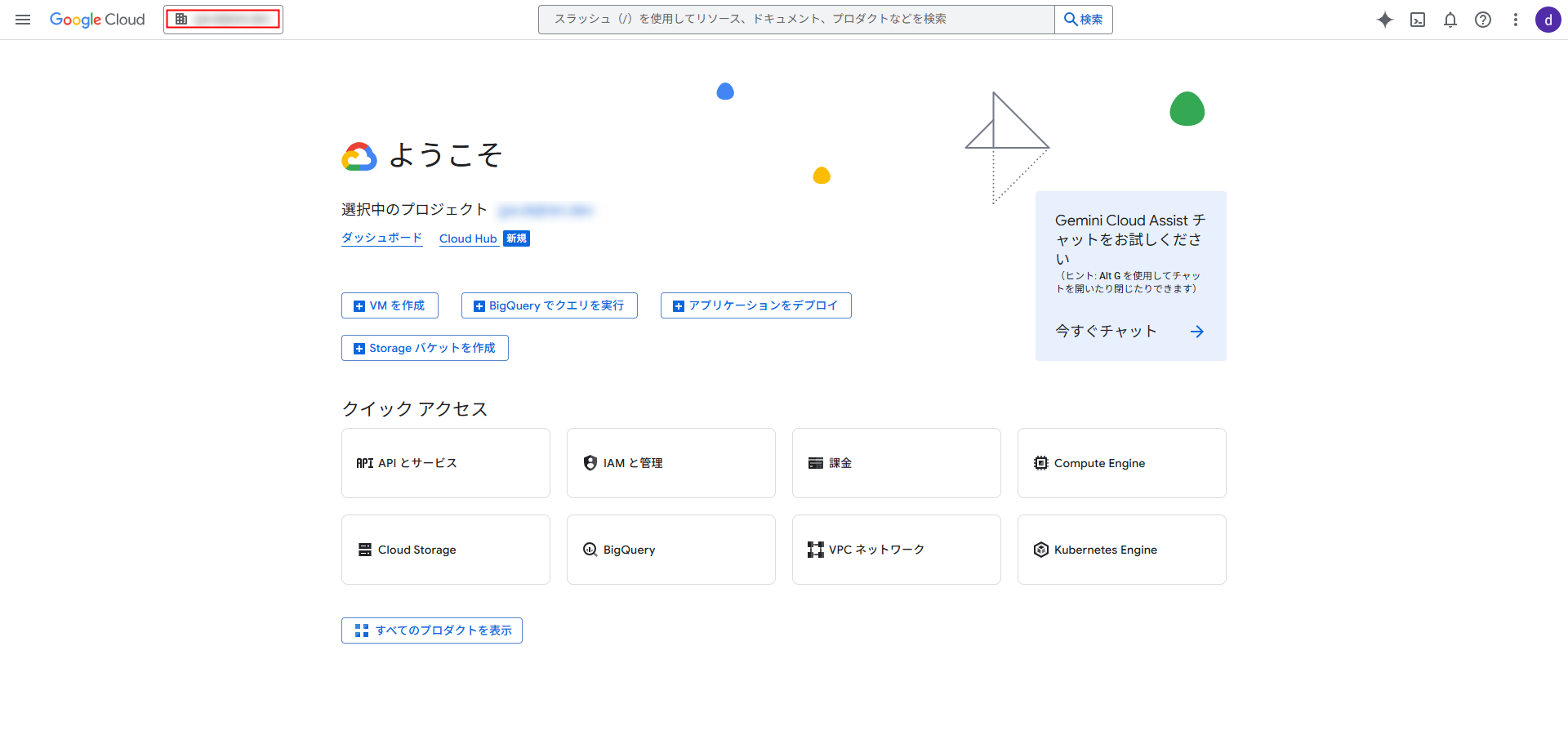The height and width of the screenshot is (744, 1568).
Task: Open the project selector dropdown
Action: point(223,20)
